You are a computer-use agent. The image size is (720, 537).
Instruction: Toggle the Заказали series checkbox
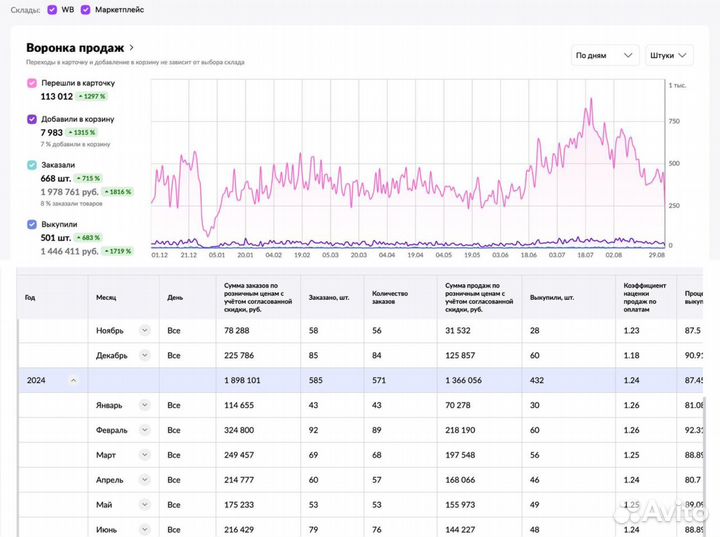point(32,165)
